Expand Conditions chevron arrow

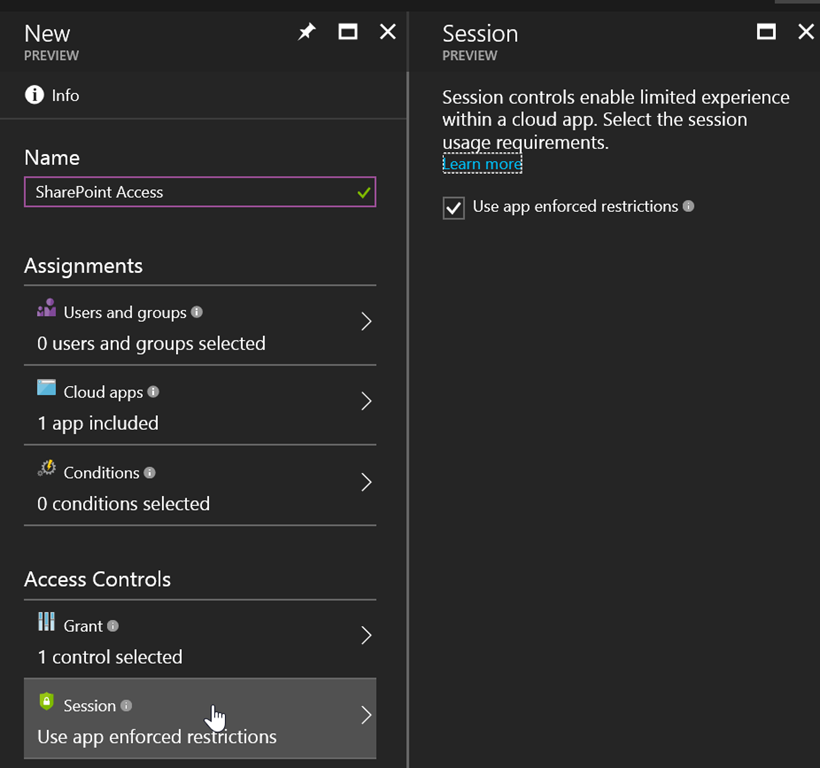click(366, 482)
